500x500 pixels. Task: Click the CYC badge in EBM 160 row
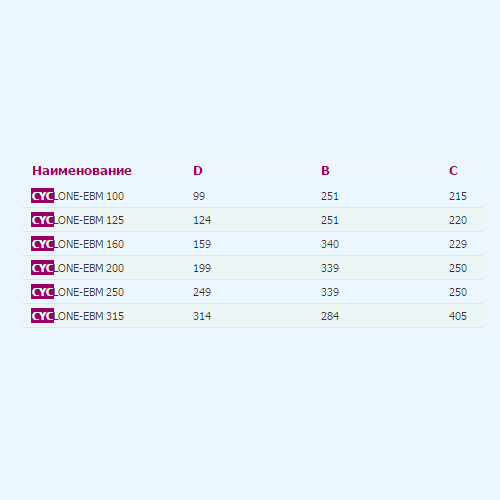42,244
